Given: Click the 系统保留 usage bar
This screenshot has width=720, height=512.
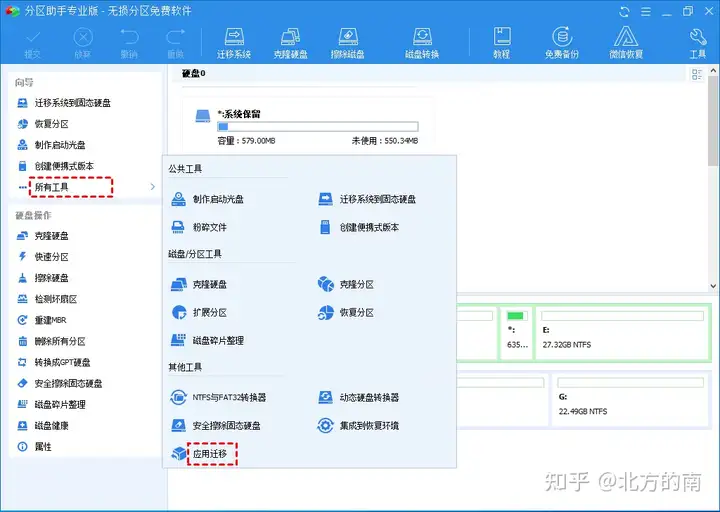Looking at the screenshot, I should 318,127.
